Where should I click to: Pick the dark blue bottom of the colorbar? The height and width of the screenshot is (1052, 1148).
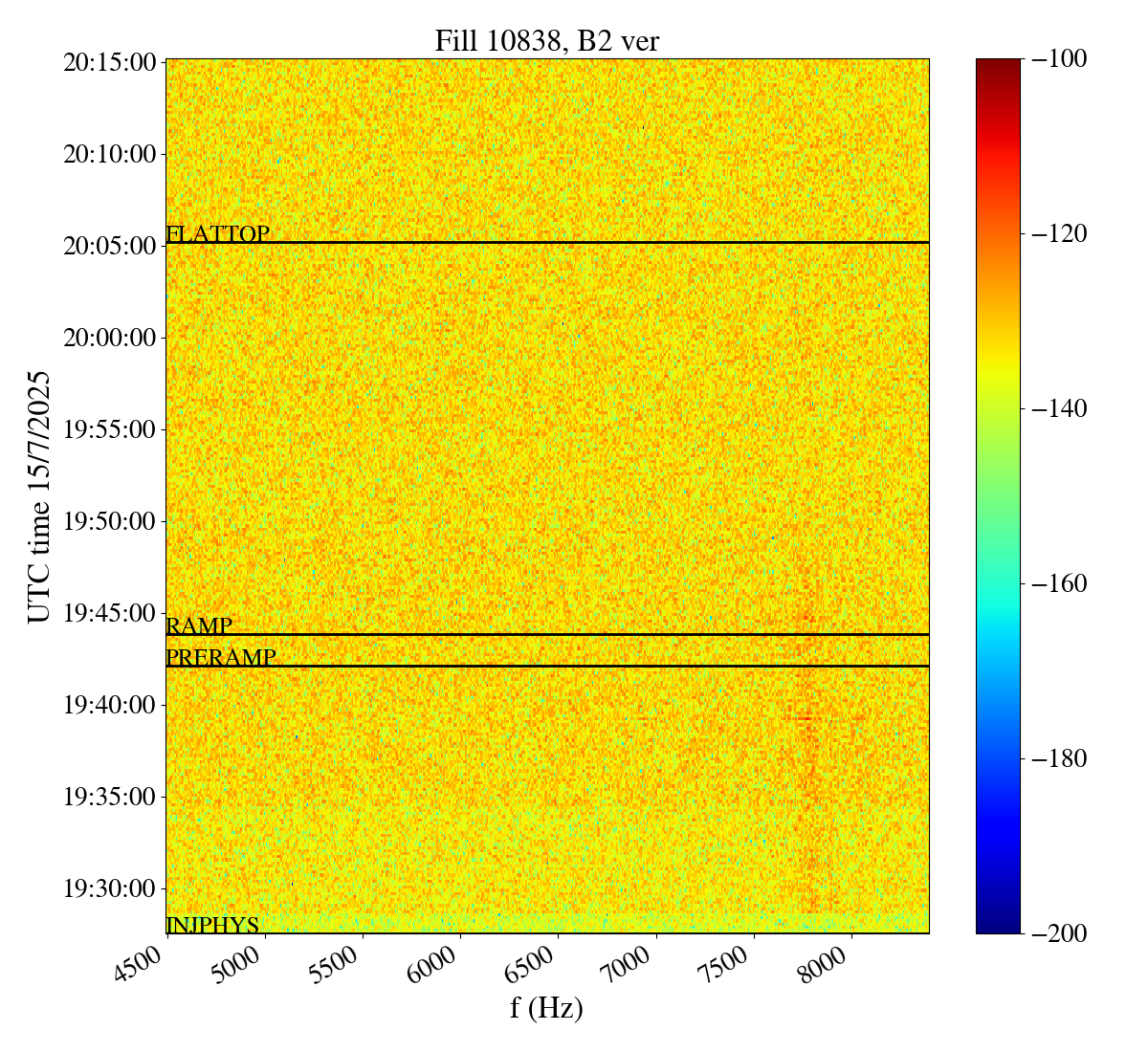998,926
